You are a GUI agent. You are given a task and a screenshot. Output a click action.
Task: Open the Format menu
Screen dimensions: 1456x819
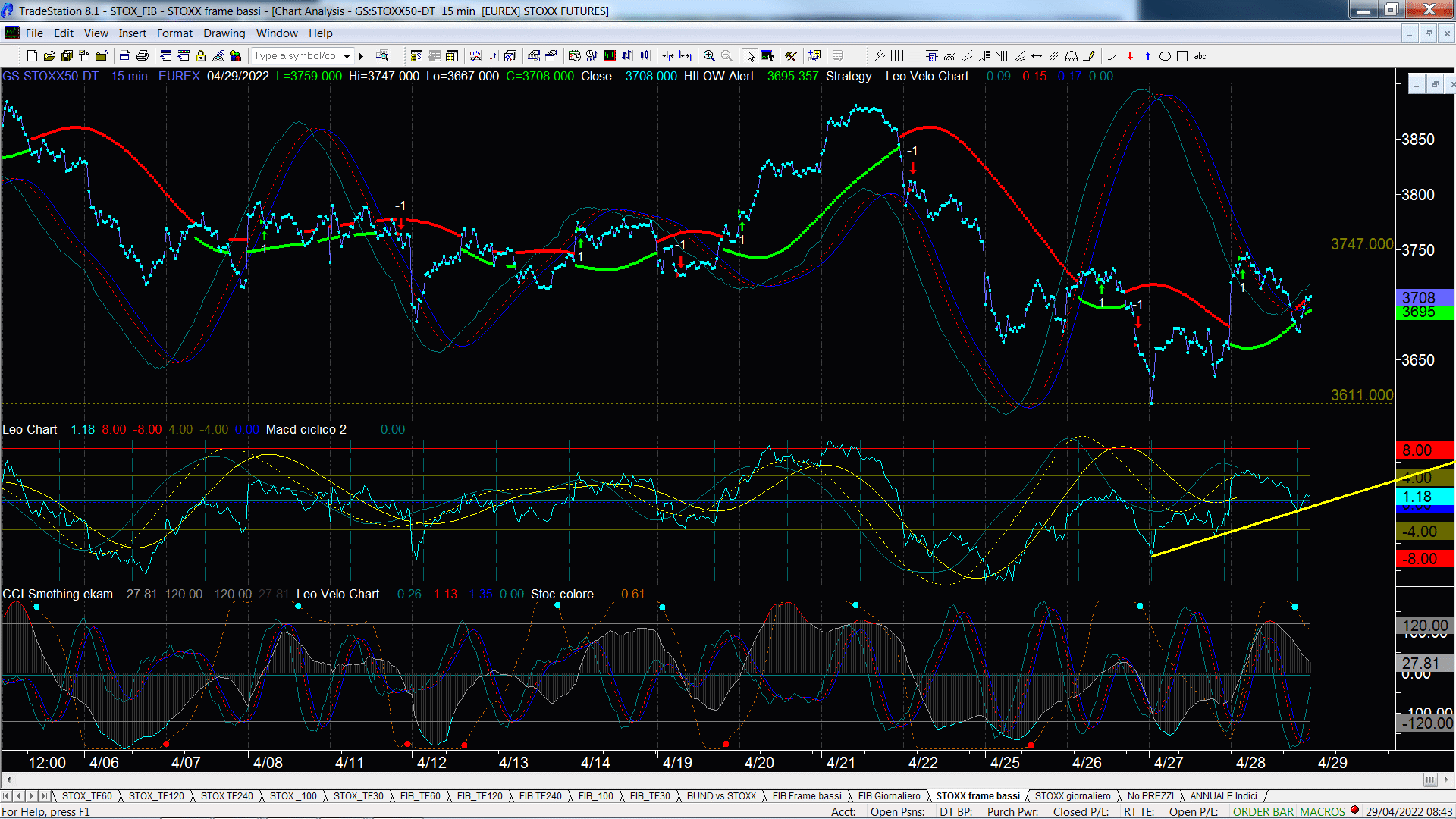[x=174, y=33]
